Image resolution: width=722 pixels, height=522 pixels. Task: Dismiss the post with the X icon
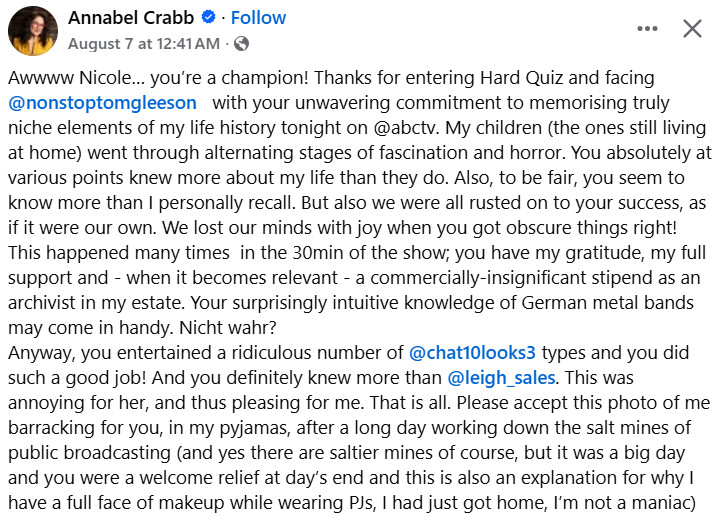click(692, 28)
